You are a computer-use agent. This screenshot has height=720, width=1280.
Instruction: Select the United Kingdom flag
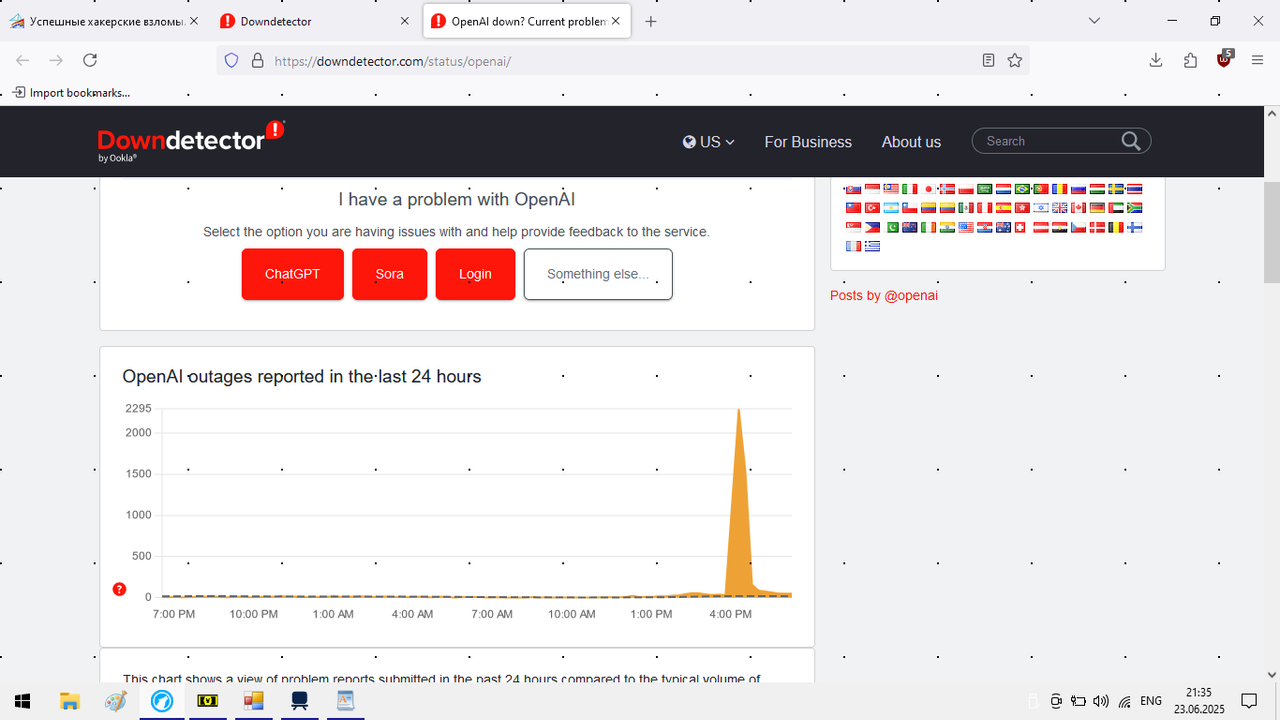click(1060, 208)
